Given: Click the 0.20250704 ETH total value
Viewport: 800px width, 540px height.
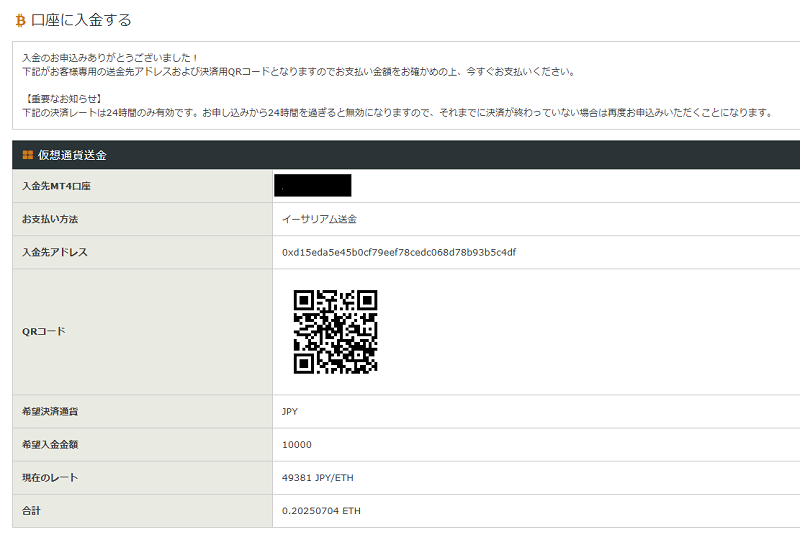Looking at the screenshot, I should tap(321, 511).
